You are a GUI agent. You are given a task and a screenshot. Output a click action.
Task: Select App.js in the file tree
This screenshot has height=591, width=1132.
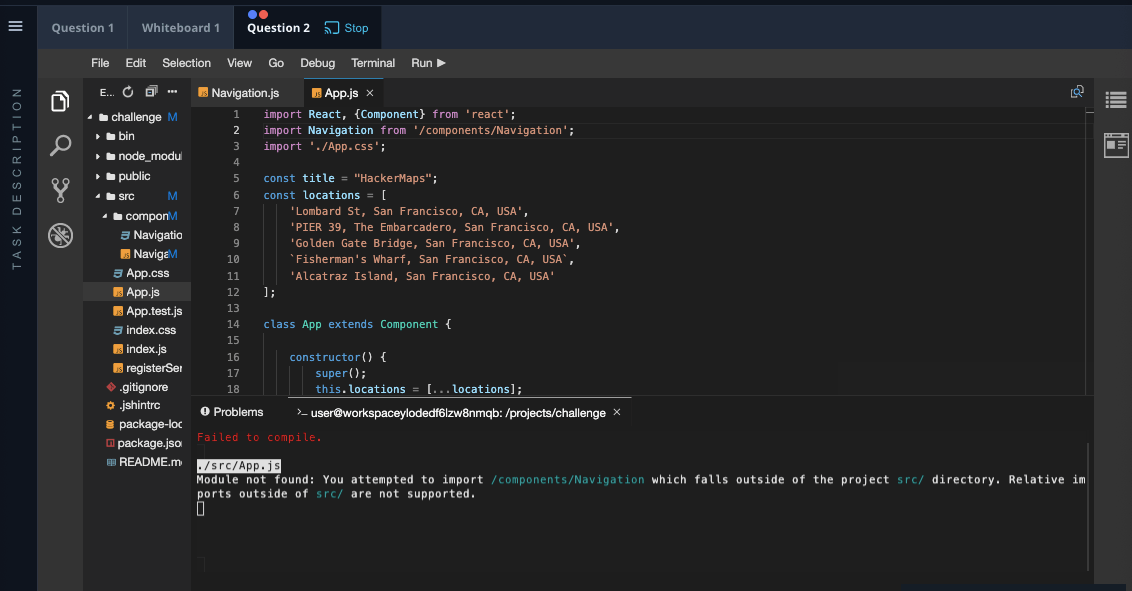(136, 292)
